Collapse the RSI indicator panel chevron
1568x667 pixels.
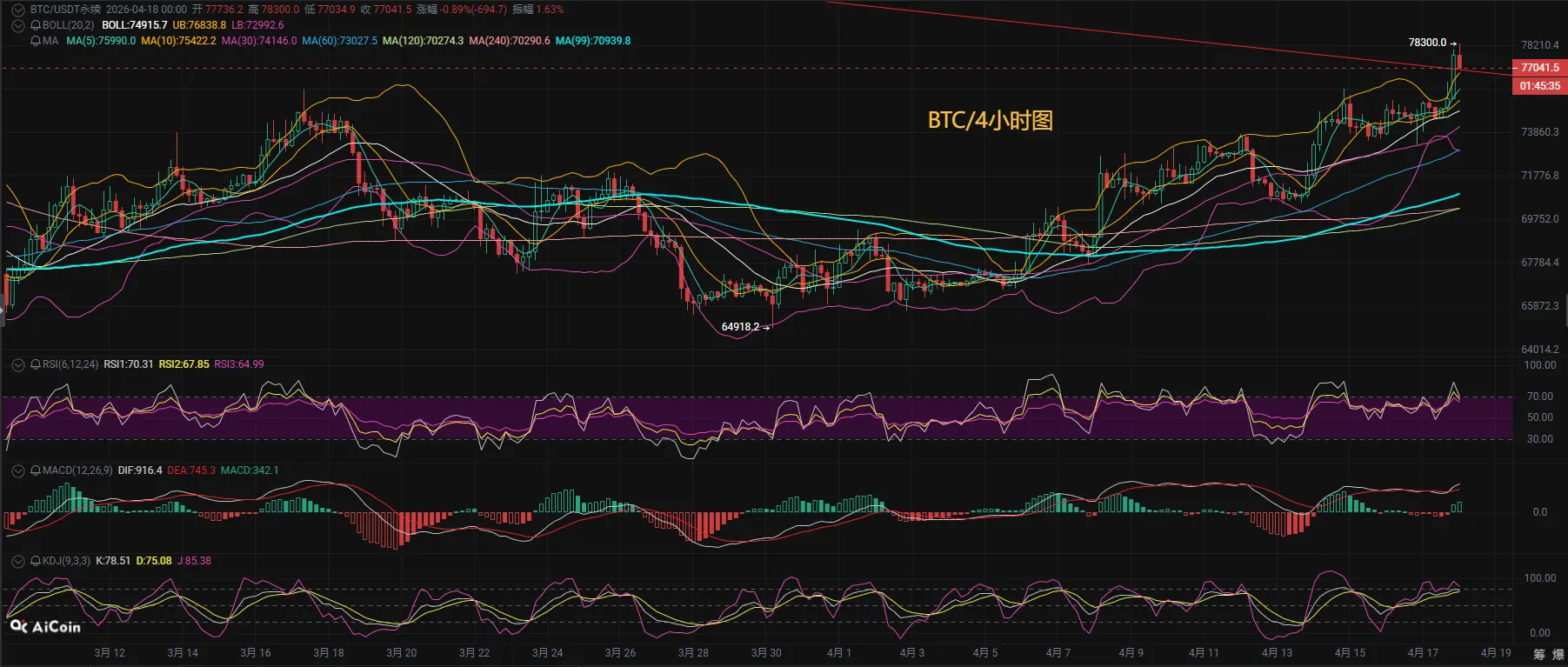(x=17, y=364)
